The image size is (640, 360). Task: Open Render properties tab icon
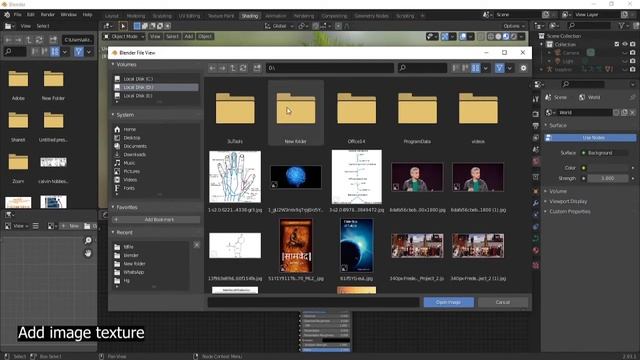(536, 113)
